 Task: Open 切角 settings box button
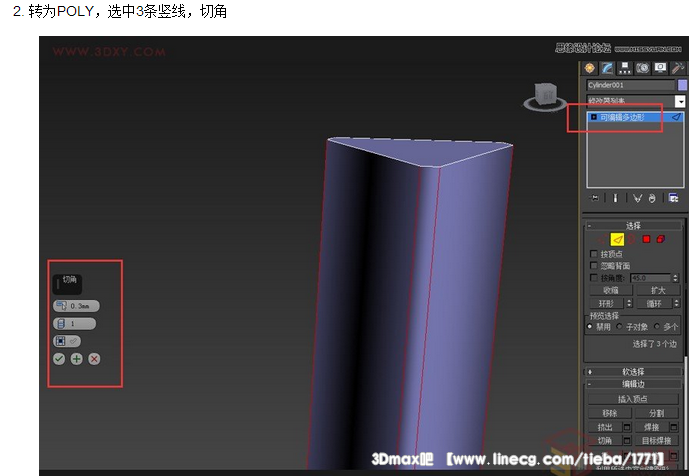pyautogui.click(x=627, y=441)
